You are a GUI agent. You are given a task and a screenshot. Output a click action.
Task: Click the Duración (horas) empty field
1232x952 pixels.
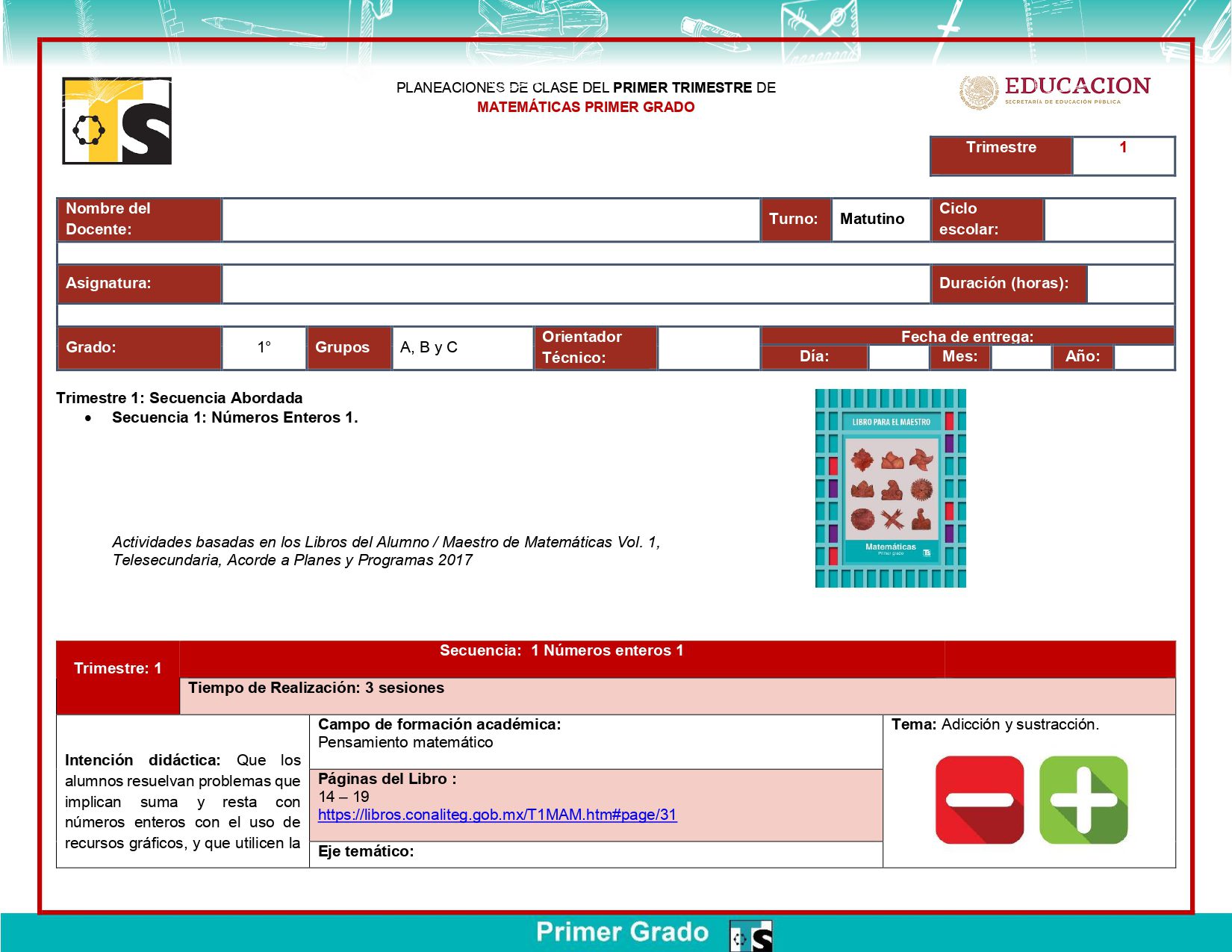coord(1130,284)
